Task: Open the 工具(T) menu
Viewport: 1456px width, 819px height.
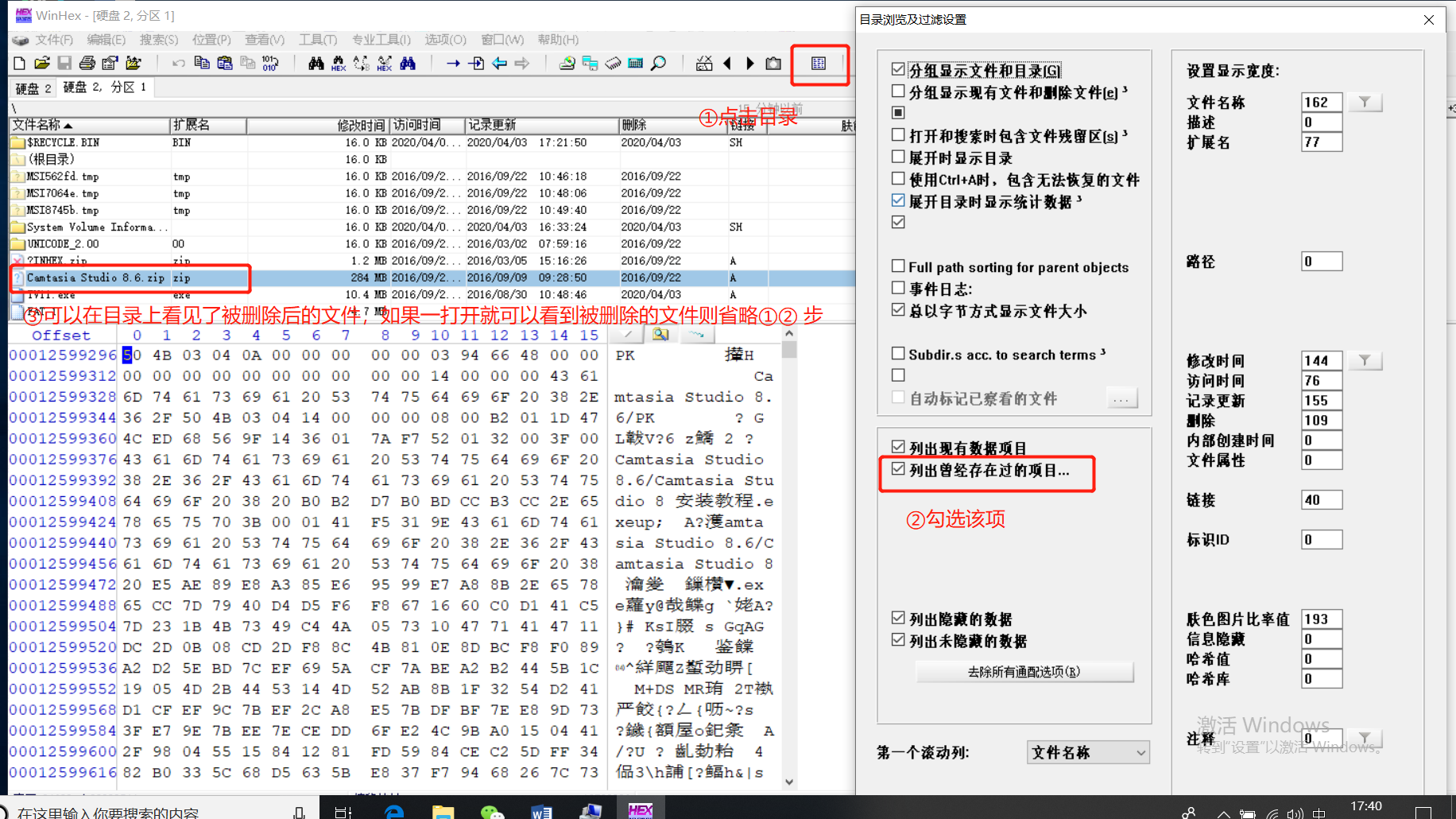Action: (319, 39)
